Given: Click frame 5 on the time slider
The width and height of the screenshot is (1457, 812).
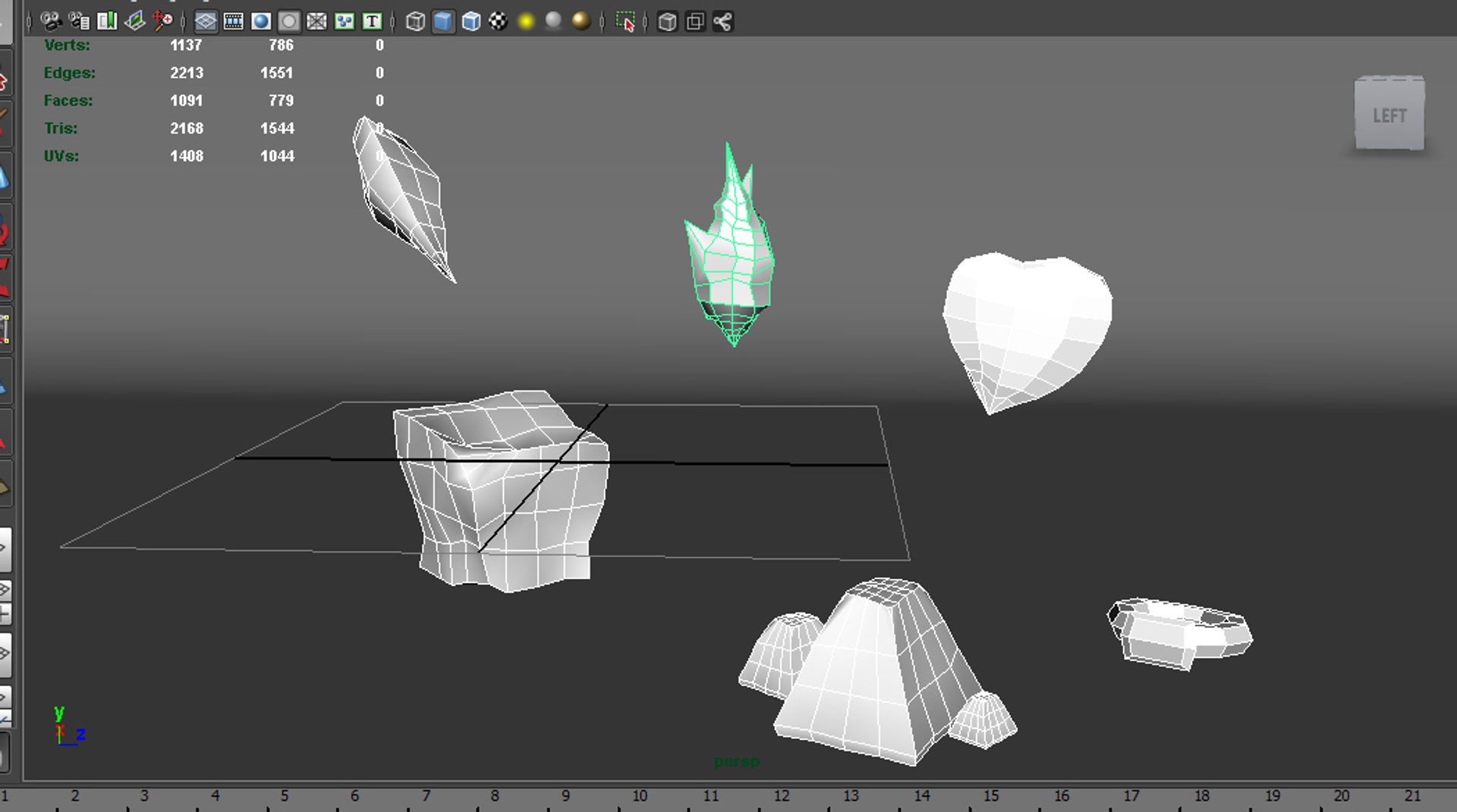Looking at the screenshot, I should [285, 796].
